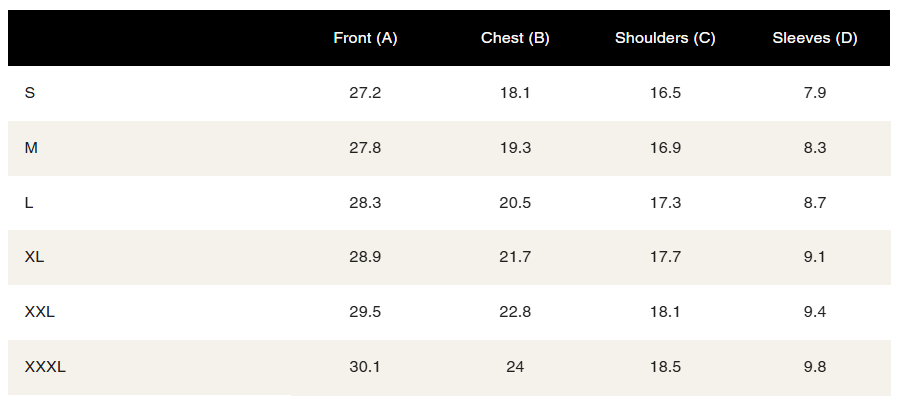The width and height of the screenshot is (903, 409).
Task: Select the L size row label
Action: [29, 203]
